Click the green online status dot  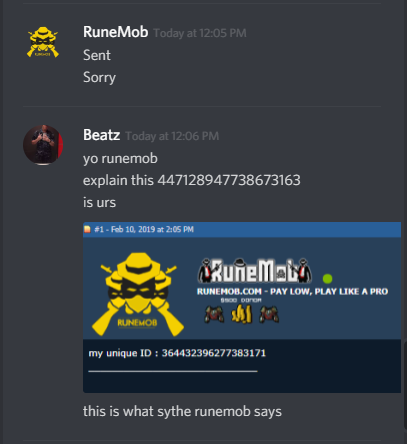327,278
